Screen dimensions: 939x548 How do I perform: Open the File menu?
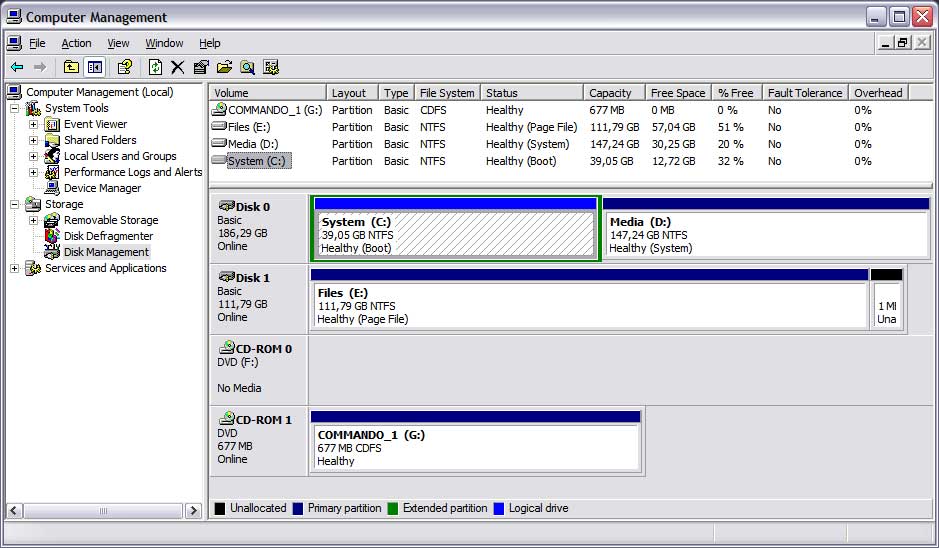click(37, 43)
